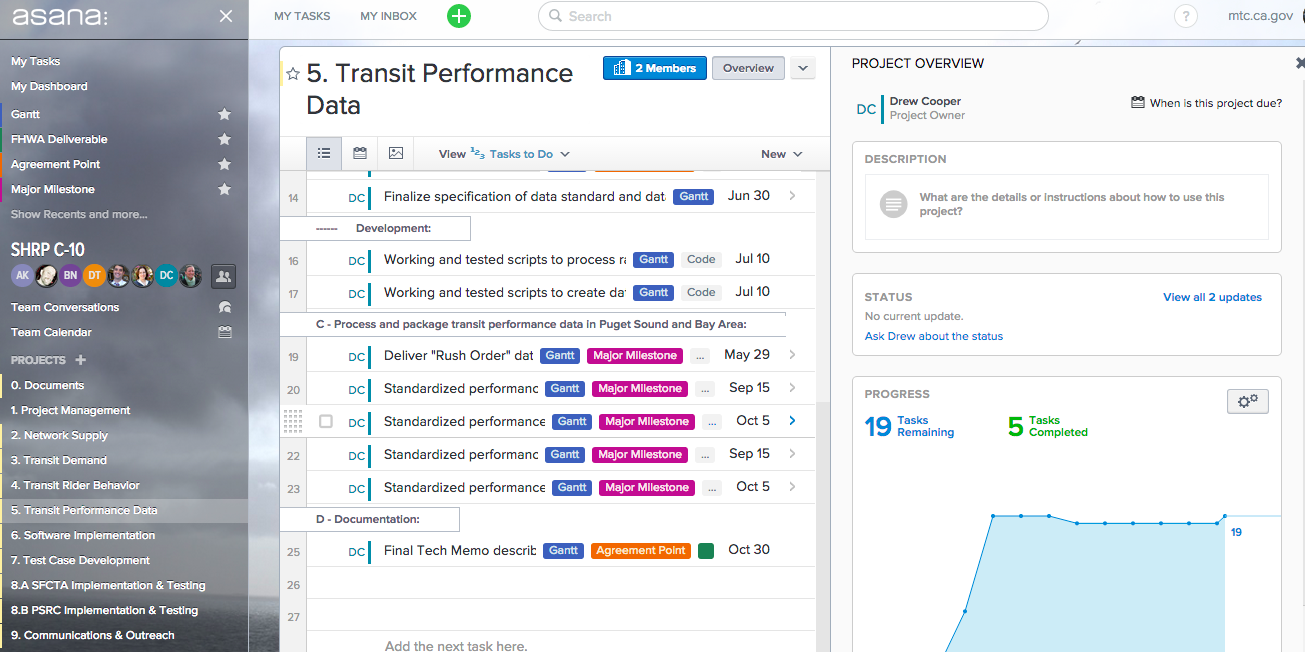The width and height of the screenshot is (1305, 652).
Task: Switch to MY TASKS tab
Action: (x=302, y=16)
